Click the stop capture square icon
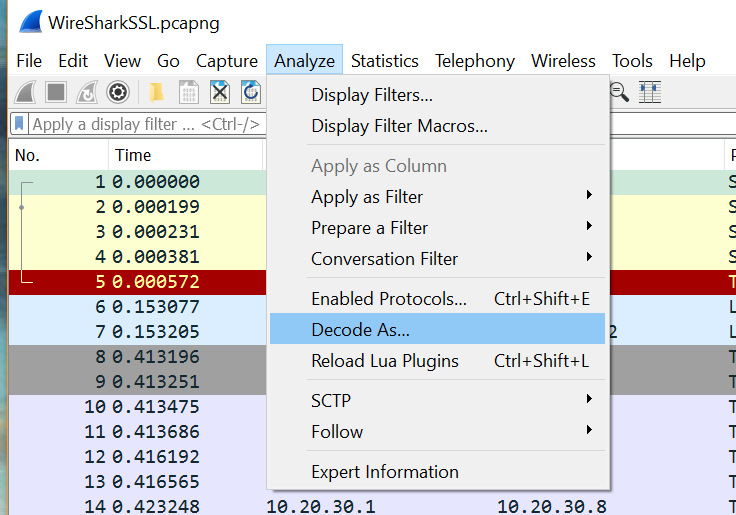This screenshot has height=515, width=736. point(56,92)
